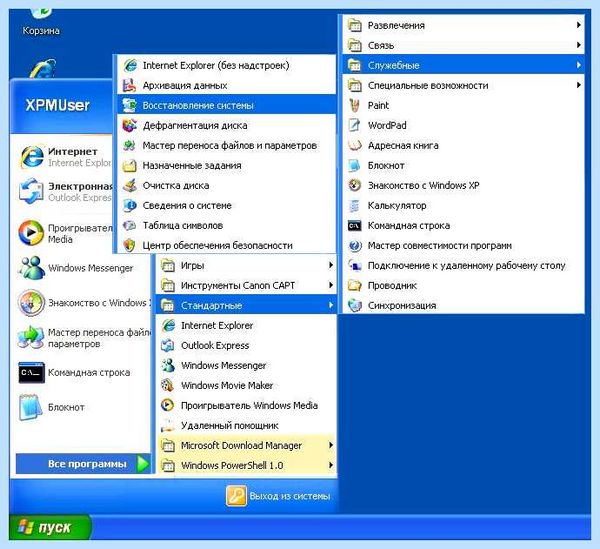Click the Корзина desktop icon
Viewport: 600px width, 549px height.
coord(41,22)
